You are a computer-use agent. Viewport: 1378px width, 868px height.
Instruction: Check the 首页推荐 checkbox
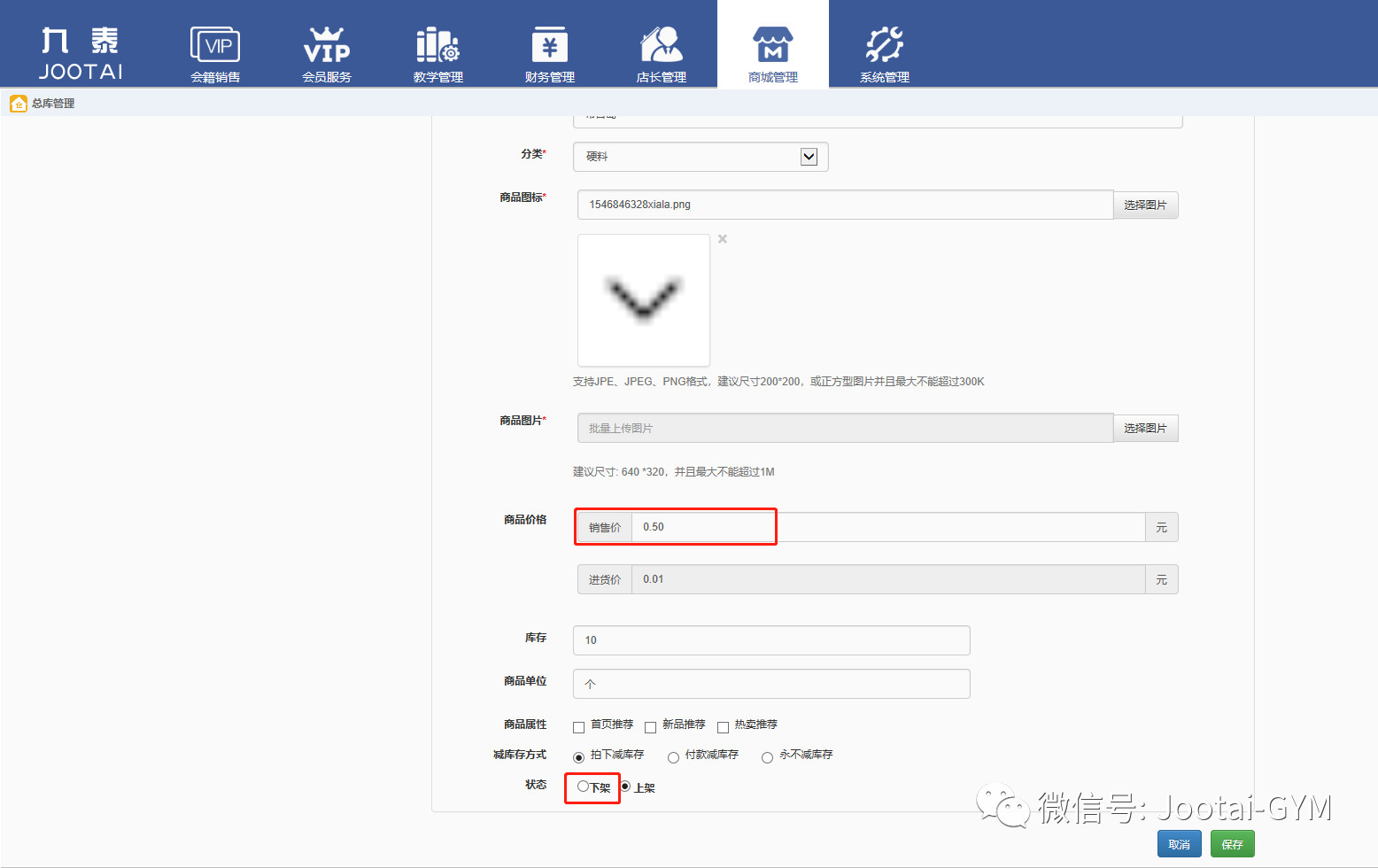pyautogui.click(x=579, y=727)
